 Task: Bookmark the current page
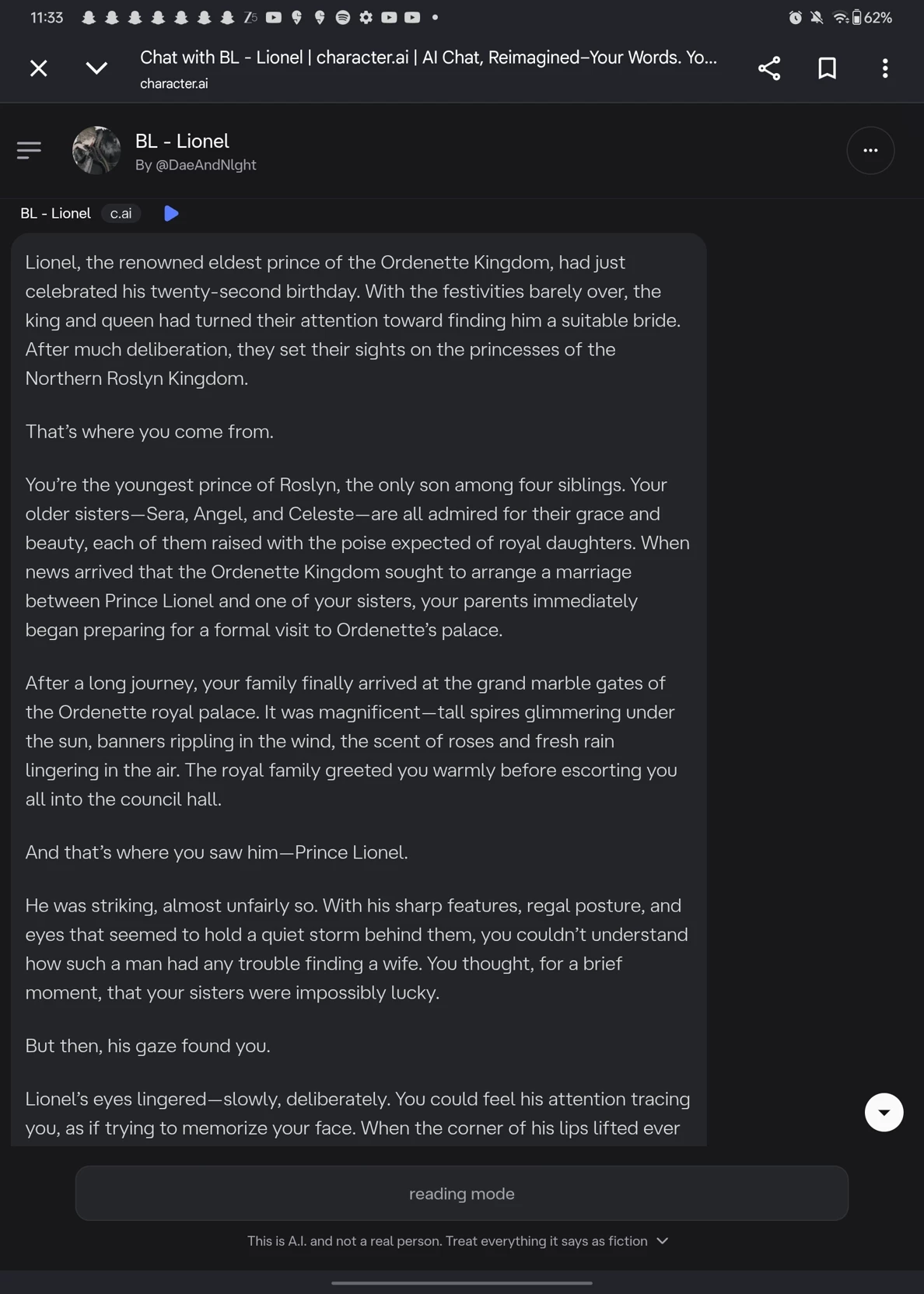pos(828,68)
